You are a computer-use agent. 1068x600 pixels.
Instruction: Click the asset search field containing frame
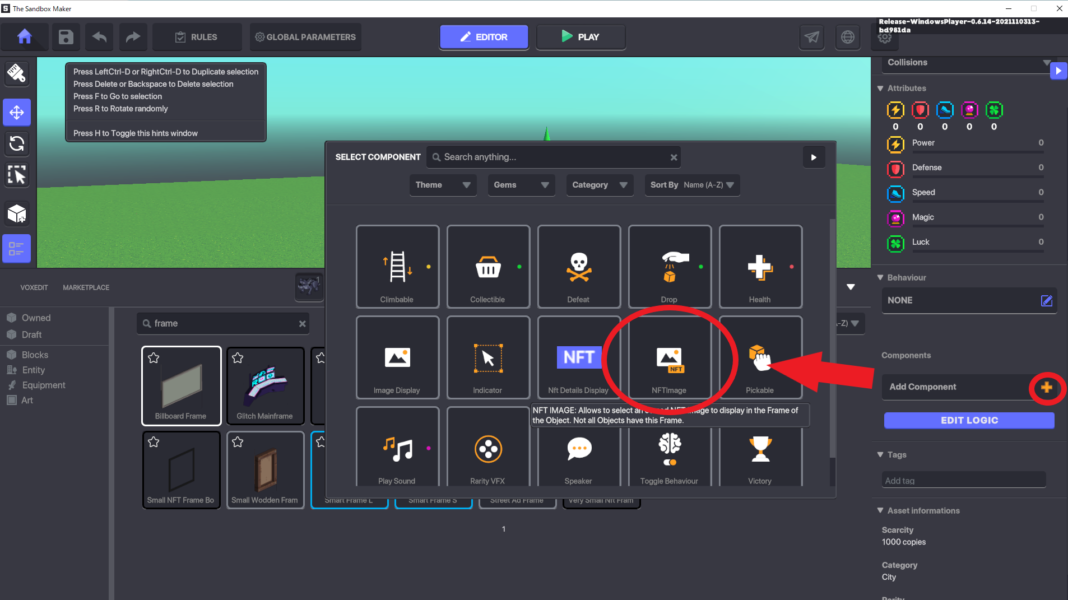point(223,323)
